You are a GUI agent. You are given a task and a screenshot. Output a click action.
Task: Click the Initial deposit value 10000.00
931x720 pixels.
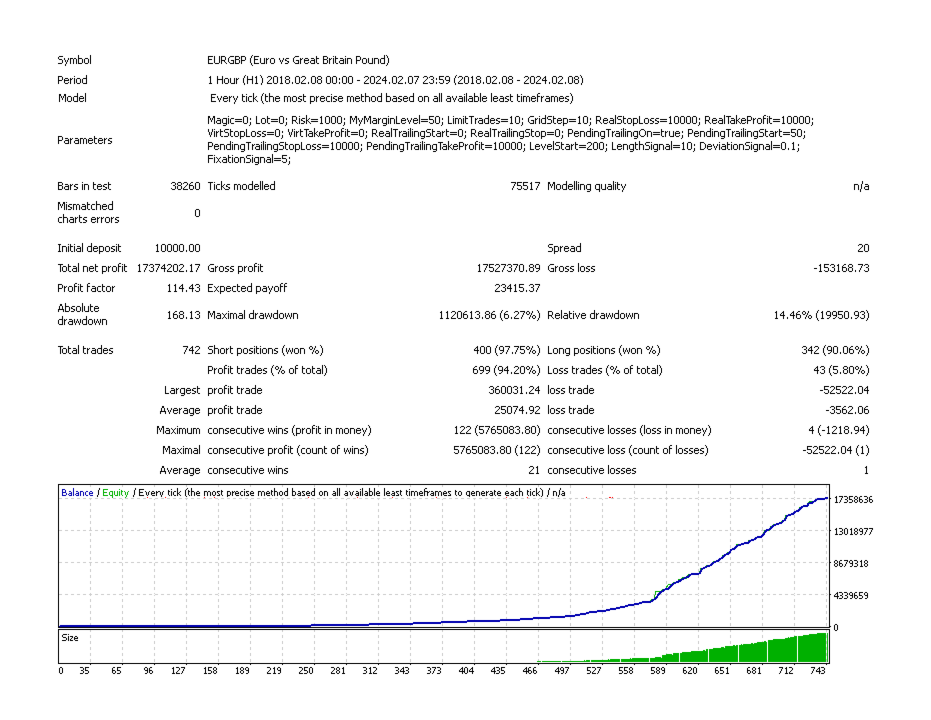[x=178, y=248]
